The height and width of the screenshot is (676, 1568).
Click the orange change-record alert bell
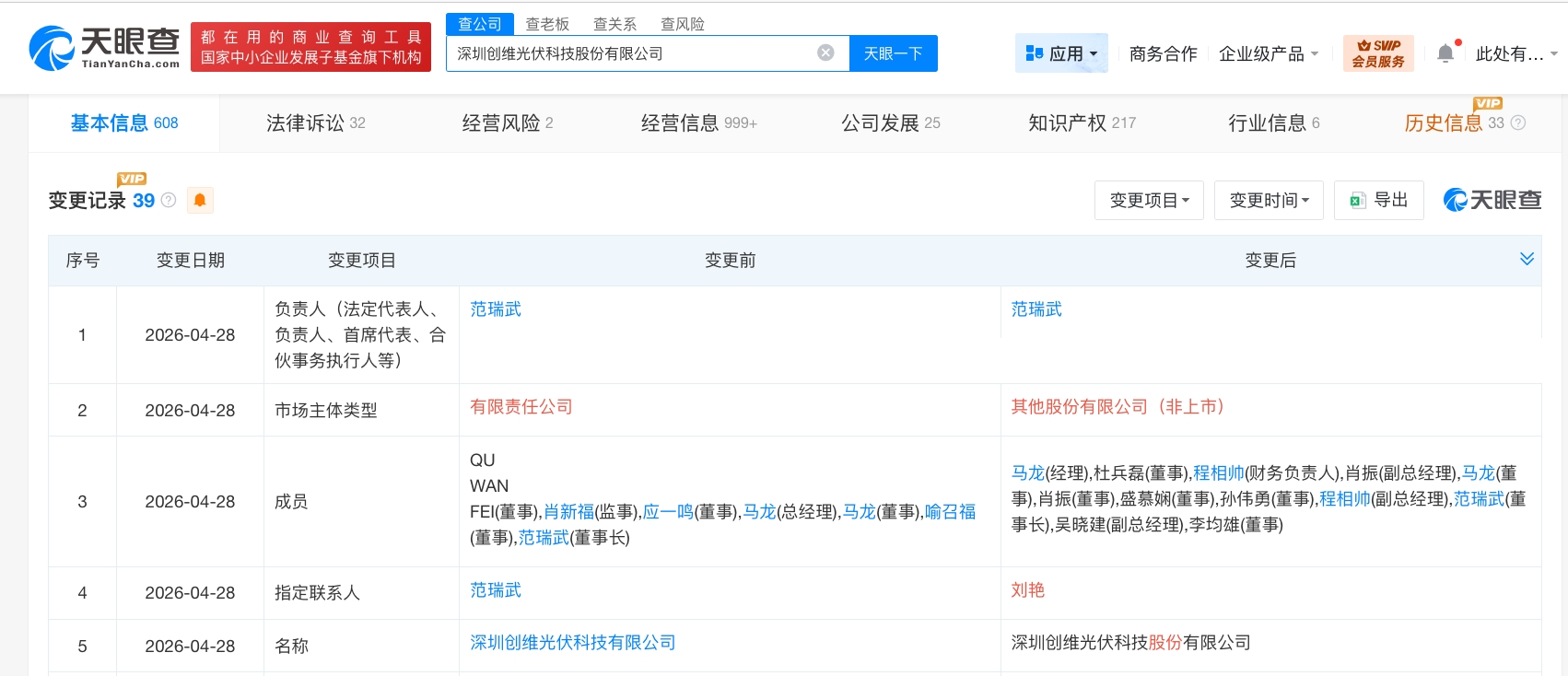(x=200, y=200)
